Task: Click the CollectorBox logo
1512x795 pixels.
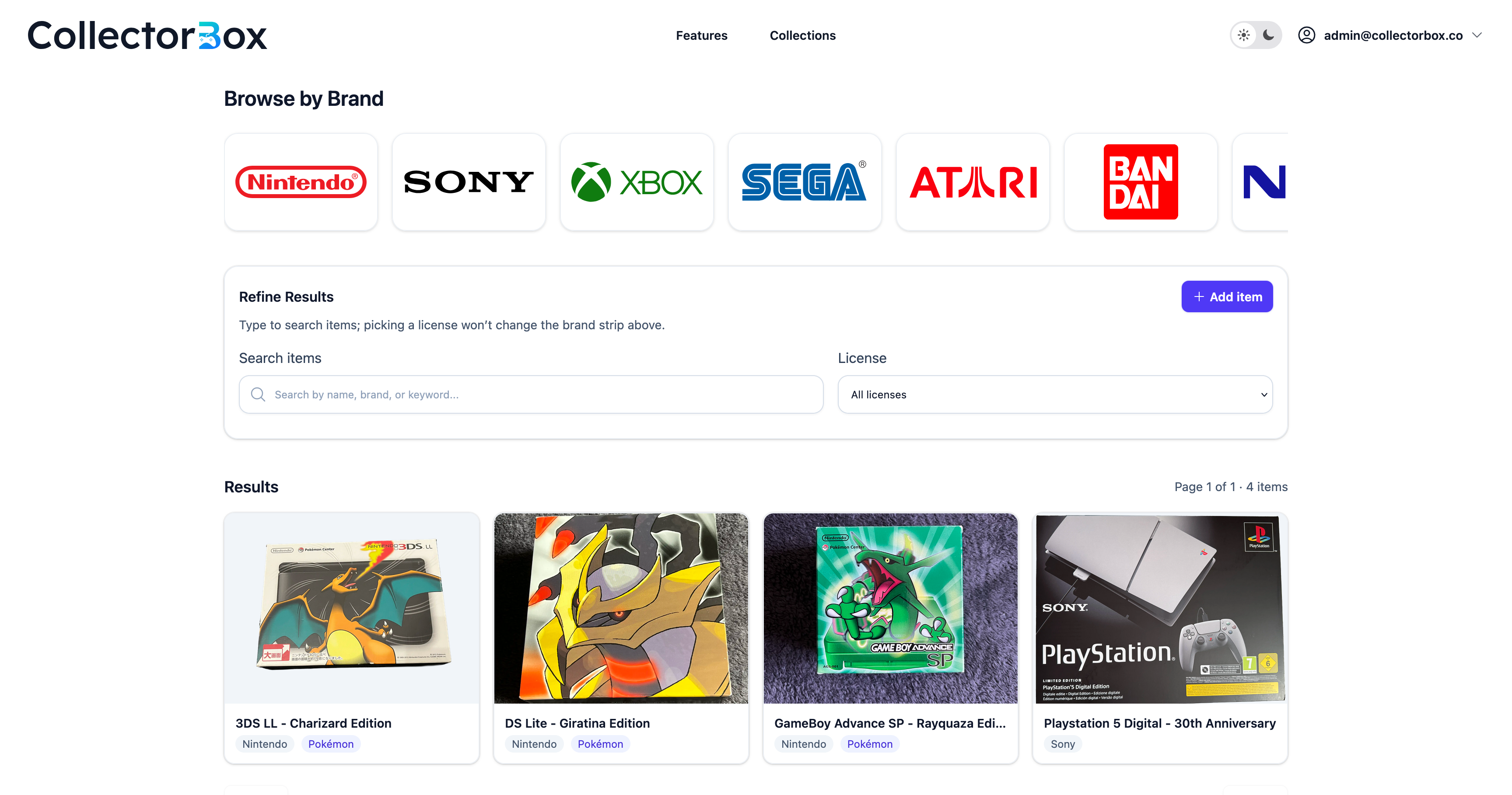Action: (147, 35)
